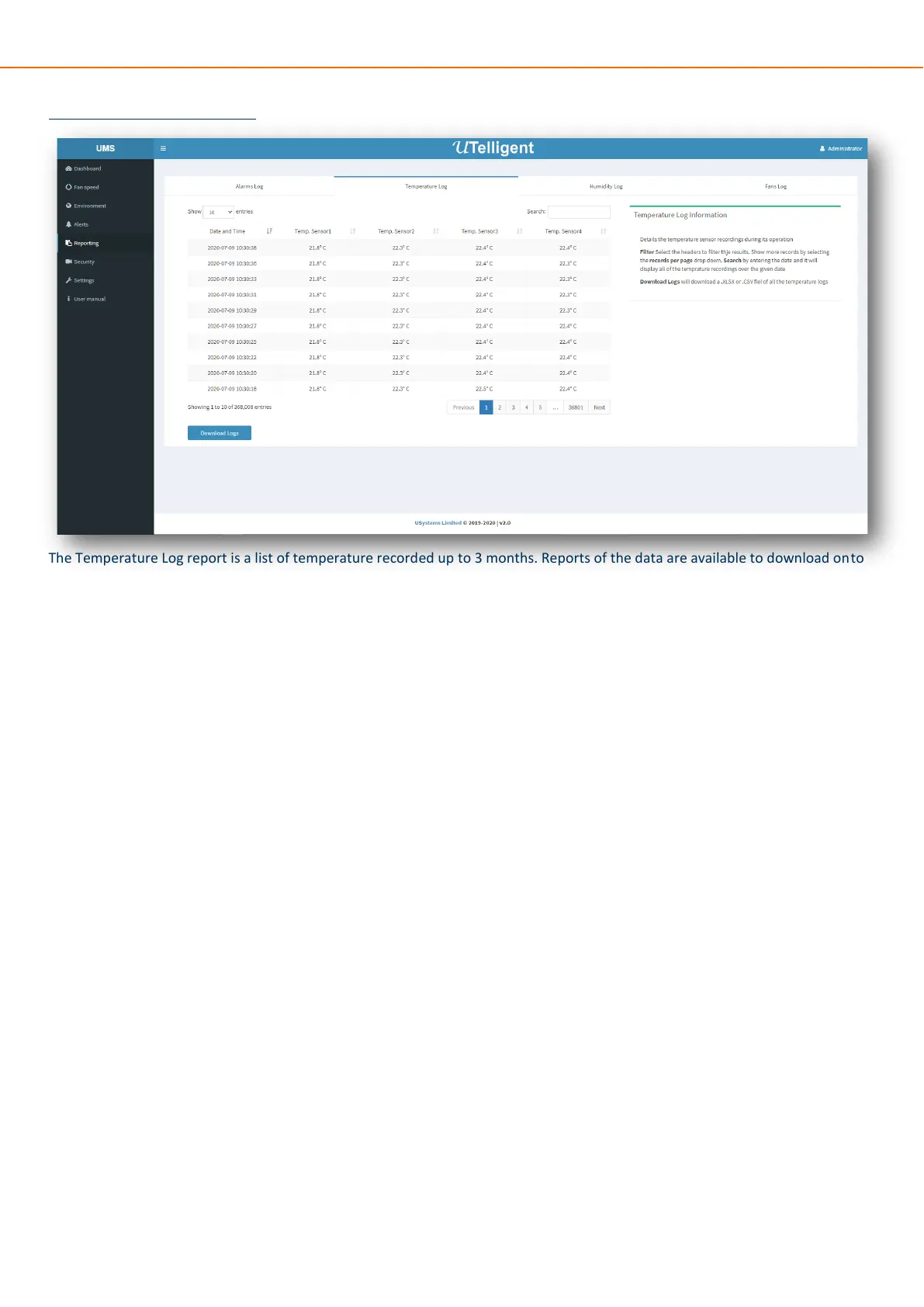Go to page 4 of results
This screenshot has height=1307, width=924.
[527, 407]
